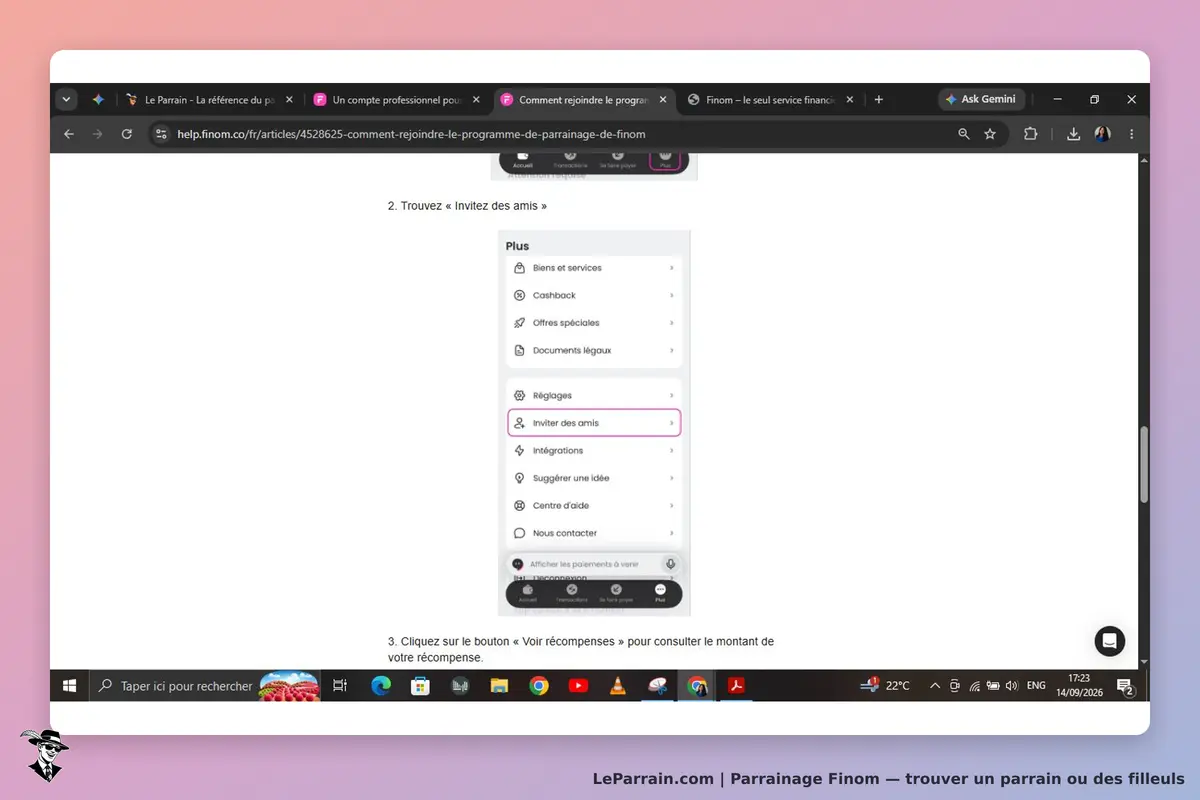Focus the help.finom.co address bar
The image size is (1200, 800).
(411, 134)
